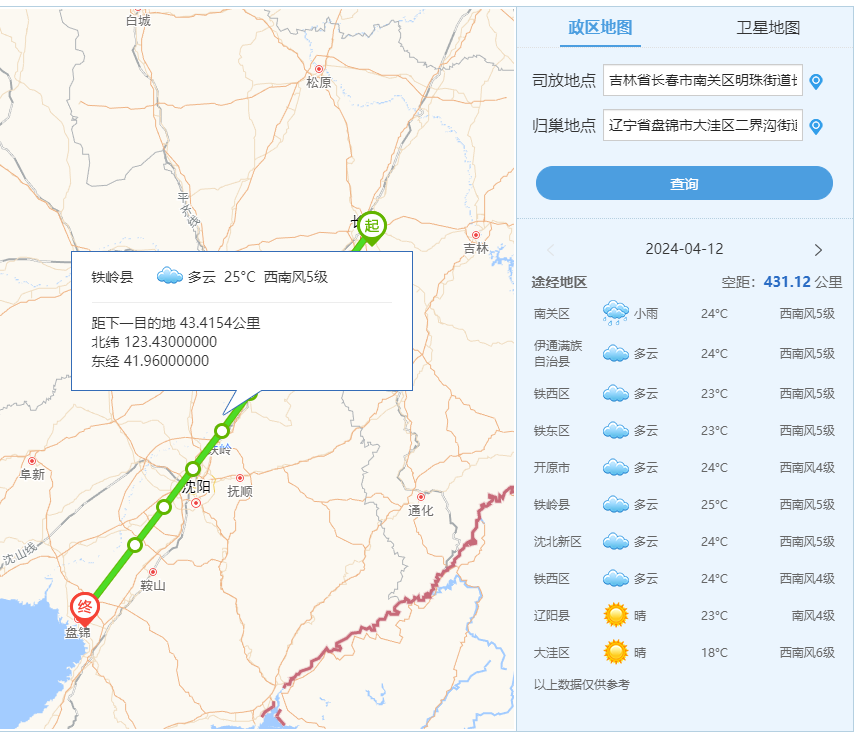Advance to next date after 2024-04-12
860x739 pixels.
[x=818, y=250]
